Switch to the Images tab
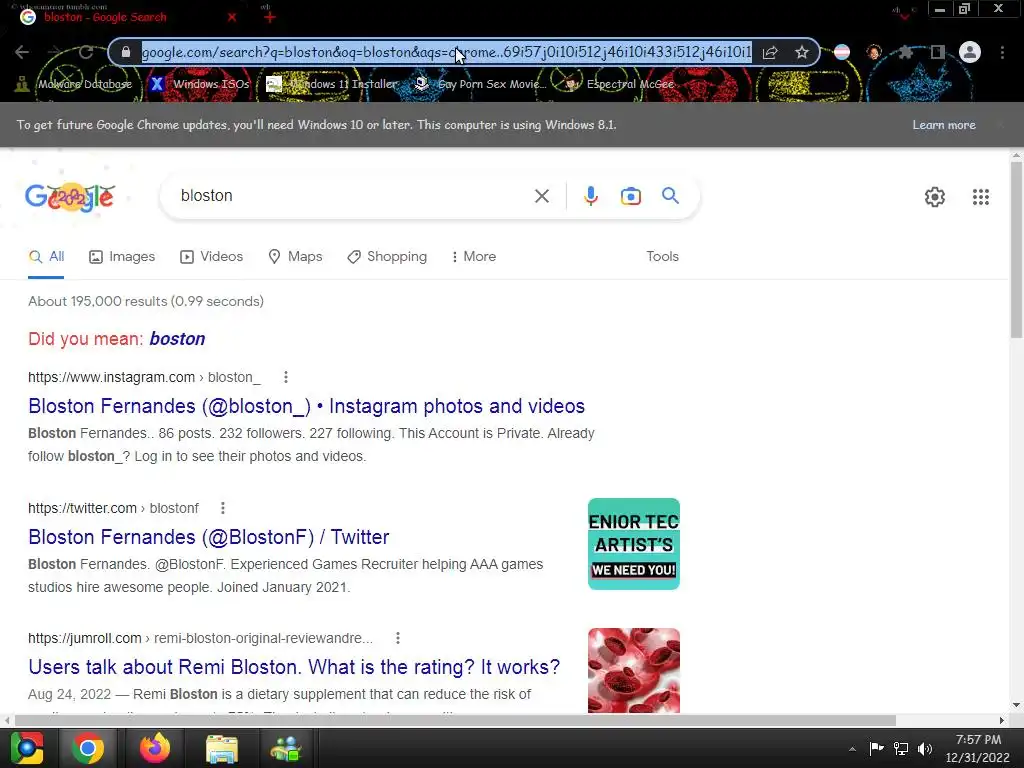The image size is (1024, 768). click(122, 257)
